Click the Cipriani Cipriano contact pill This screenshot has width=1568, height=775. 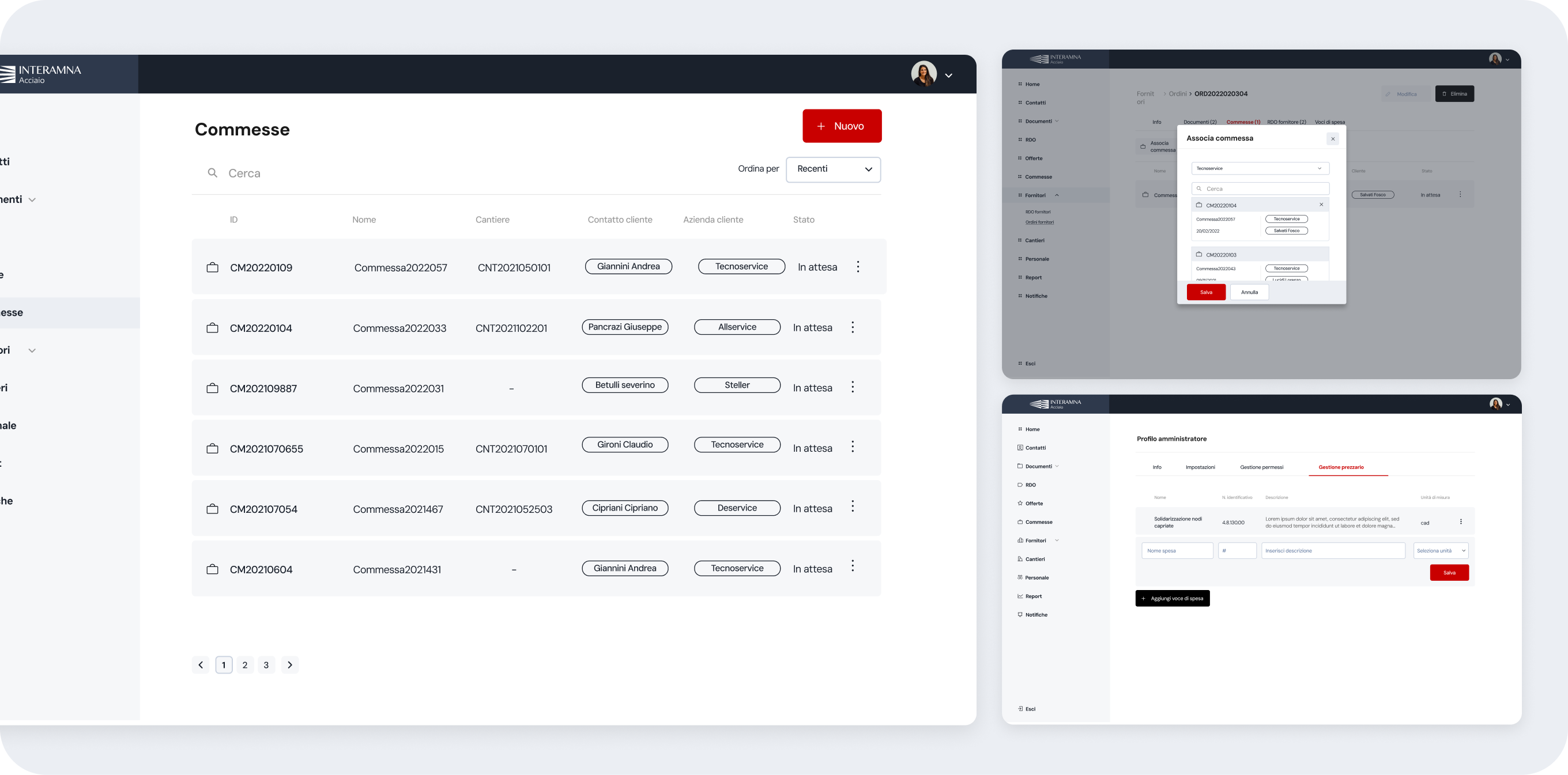625,508
